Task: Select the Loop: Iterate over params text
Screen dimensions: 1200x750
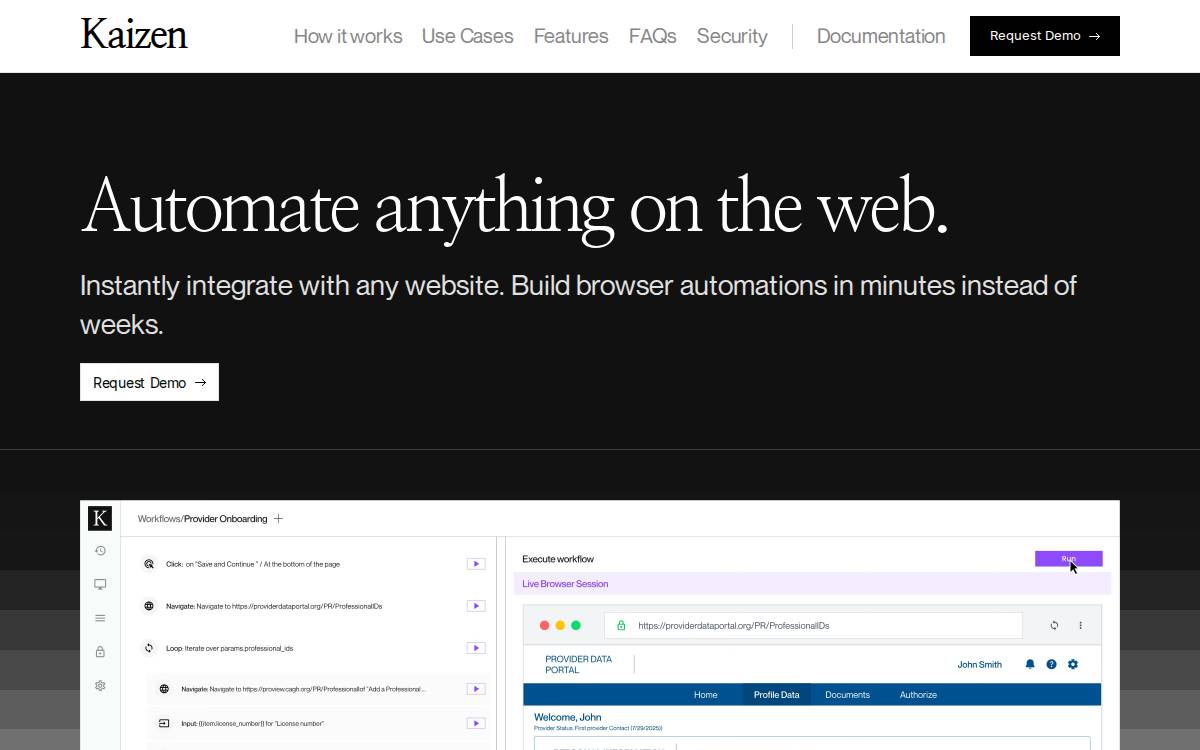Action: (229, 648)
